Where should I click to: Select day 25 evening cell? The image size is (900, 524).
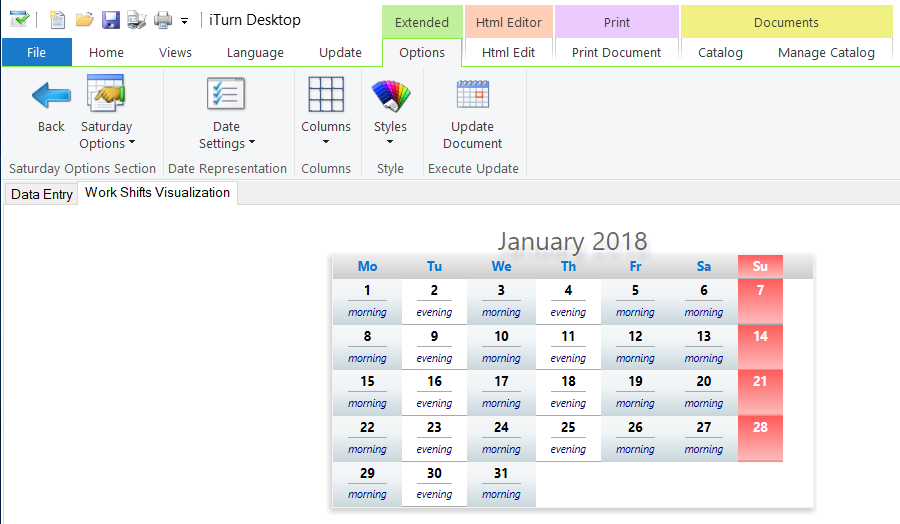(x=568, y=438)
